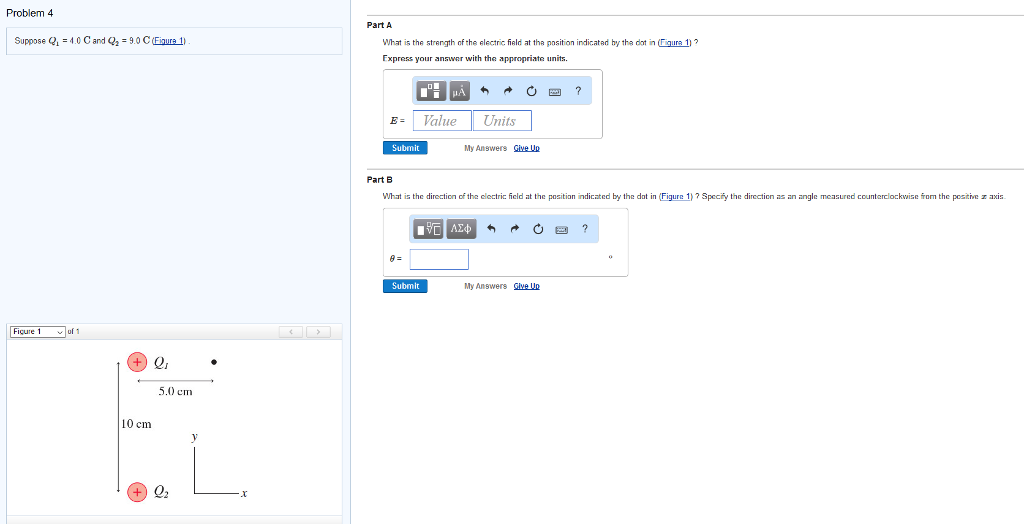Open keyboard shortcuts in Part A toolbar
The height and width of the screenshot is (524, 1024).
pos(554,92)
